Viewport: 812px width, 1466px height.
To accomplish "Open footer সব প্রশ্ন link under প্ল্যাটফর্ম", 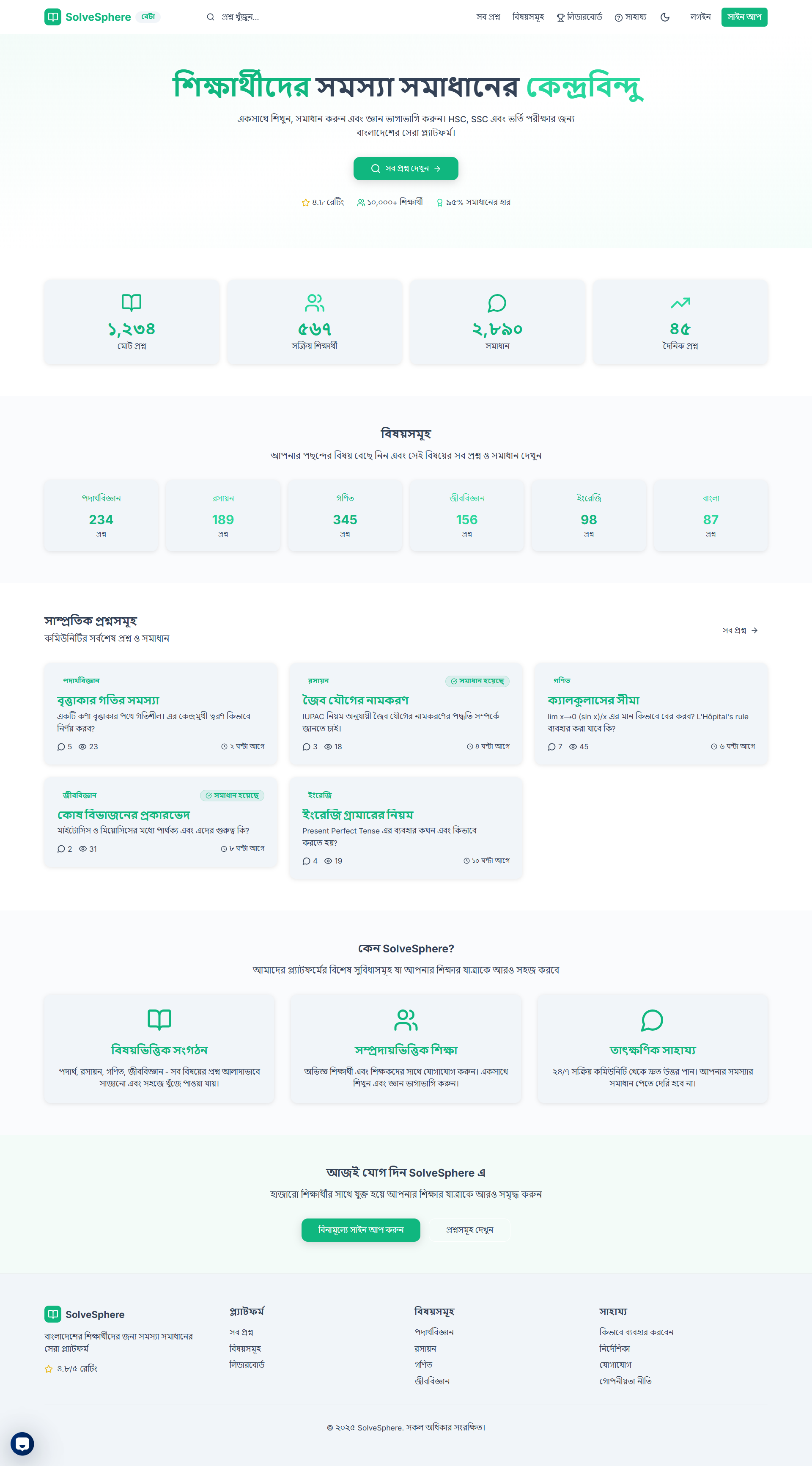I will 241,1332.
